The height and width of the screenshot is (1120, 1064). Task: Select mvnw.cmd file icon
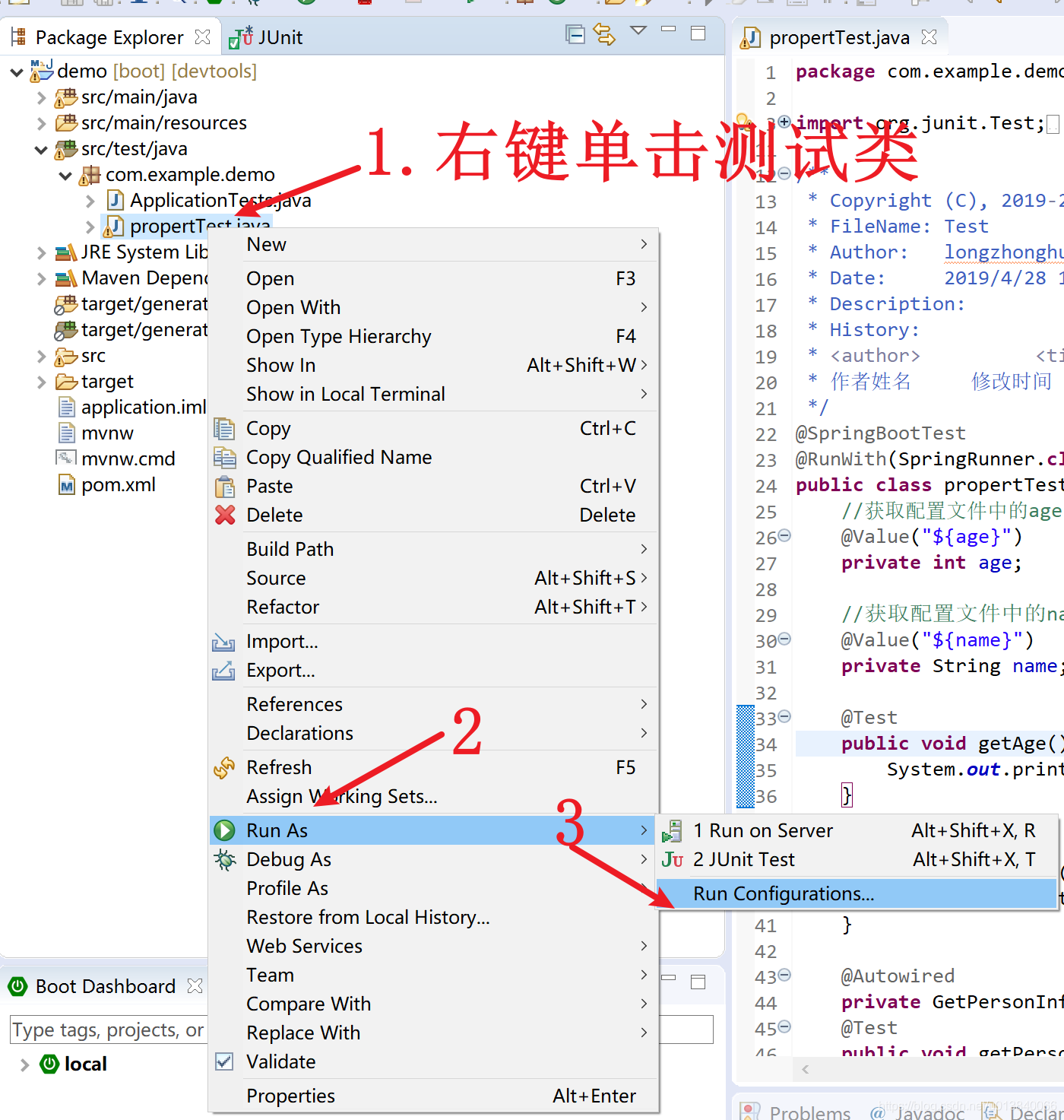pyautogui.click(x=66, y=458)
